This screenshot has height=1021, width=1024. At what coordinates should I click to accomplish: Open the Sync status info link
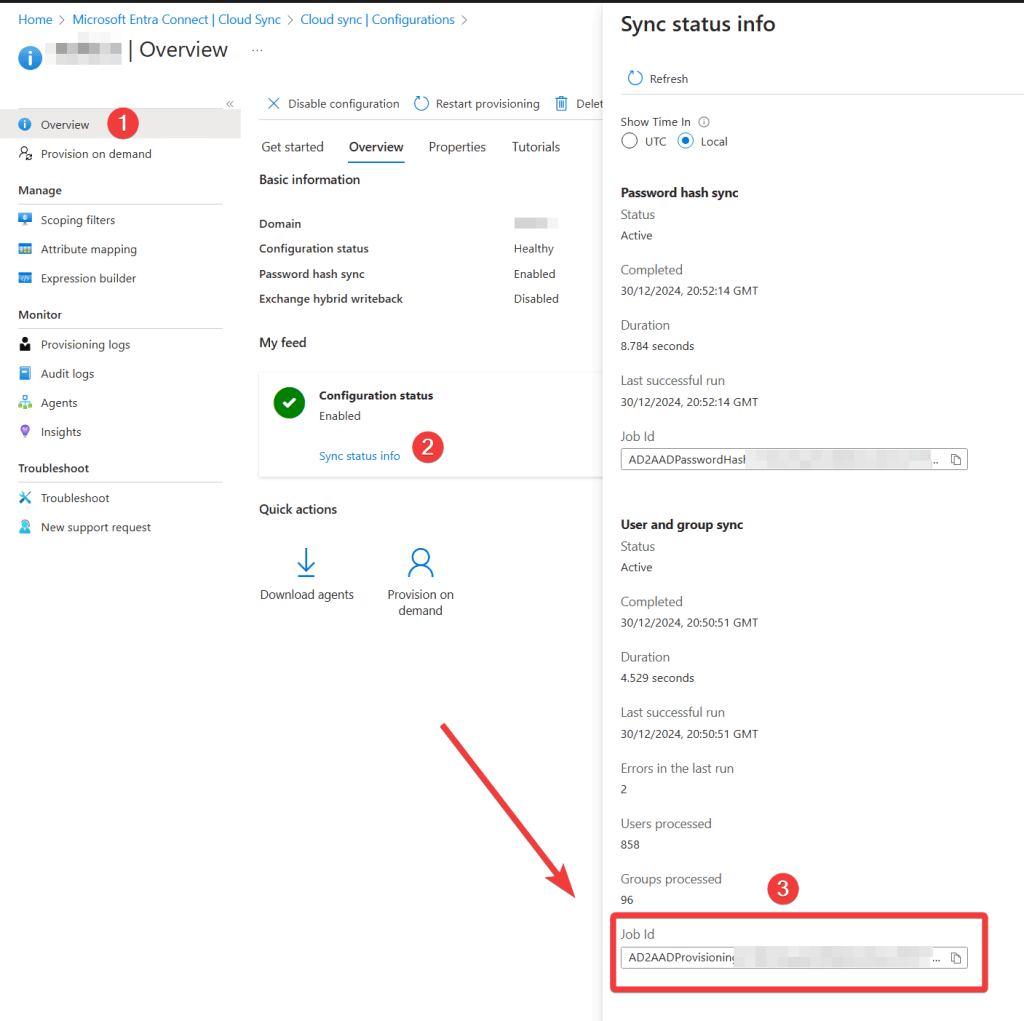pyautogui.click(x=359, y=456)
